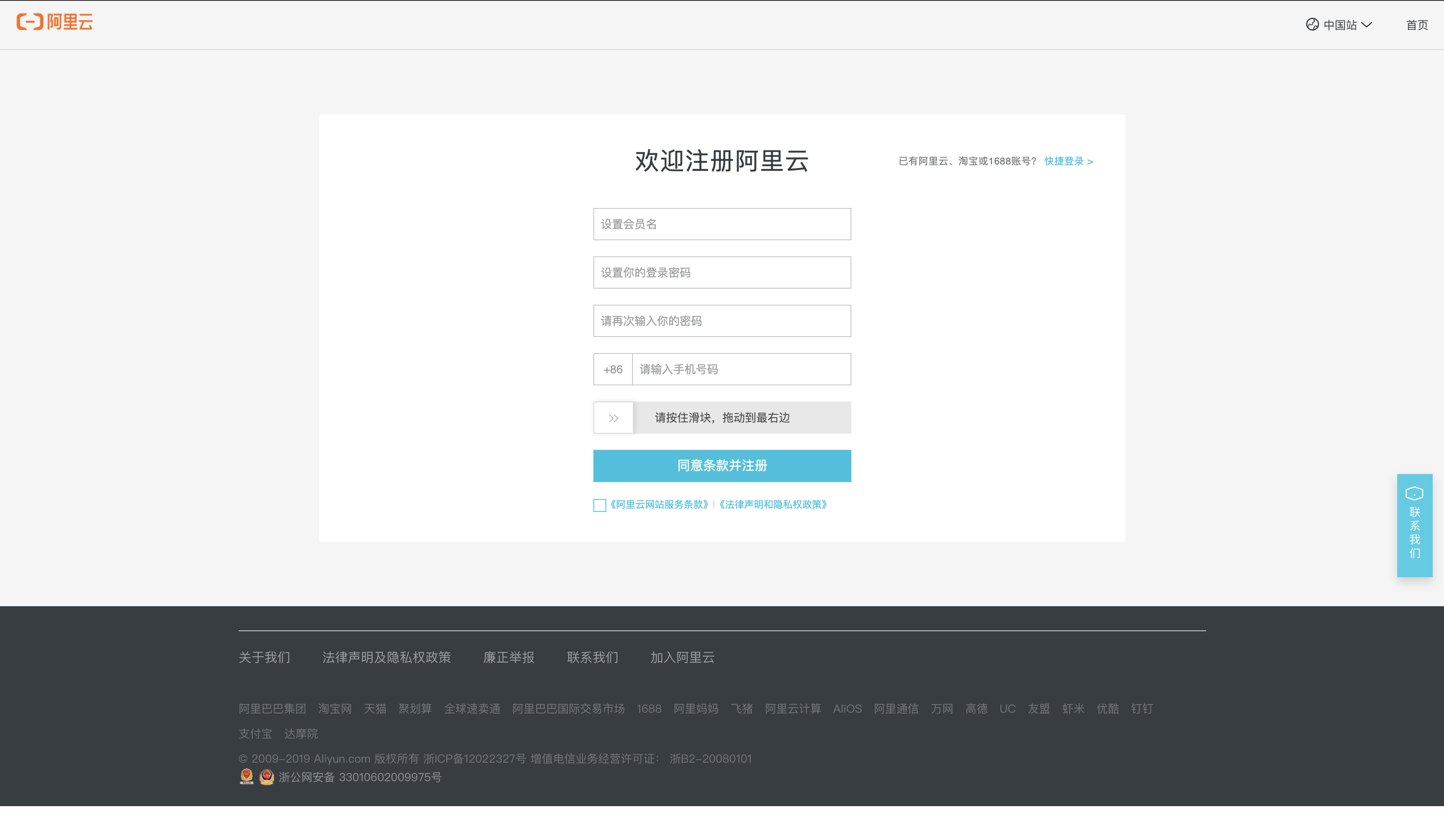This screenshot has height=840, width=1444.
Task: Click the second police badge icon in footer
Action: point(266,776)
